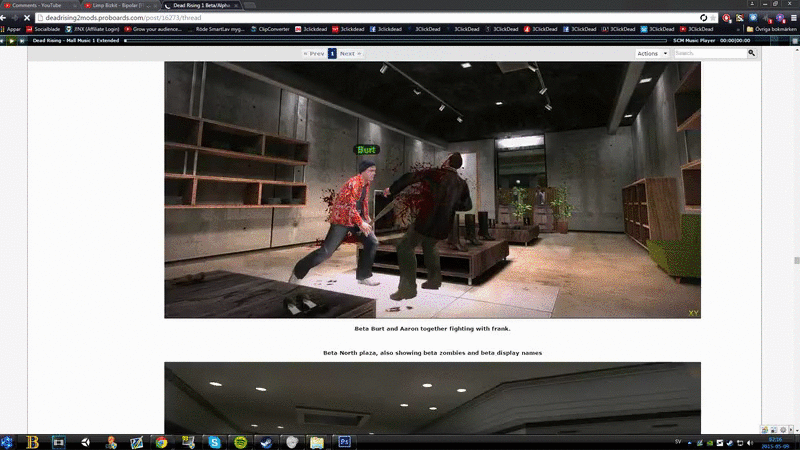This screenshot has width=800, height=450.
Task: Close the Dead Rising 1 Beta/Alpha tab
Action: [236, 5]
